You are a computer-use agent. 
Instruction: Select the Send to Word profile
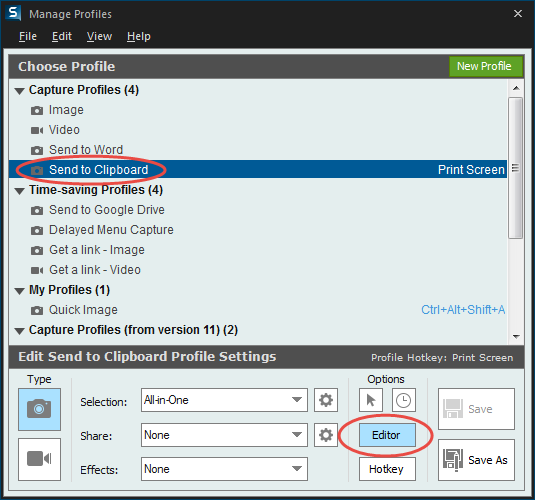point(258,150)
